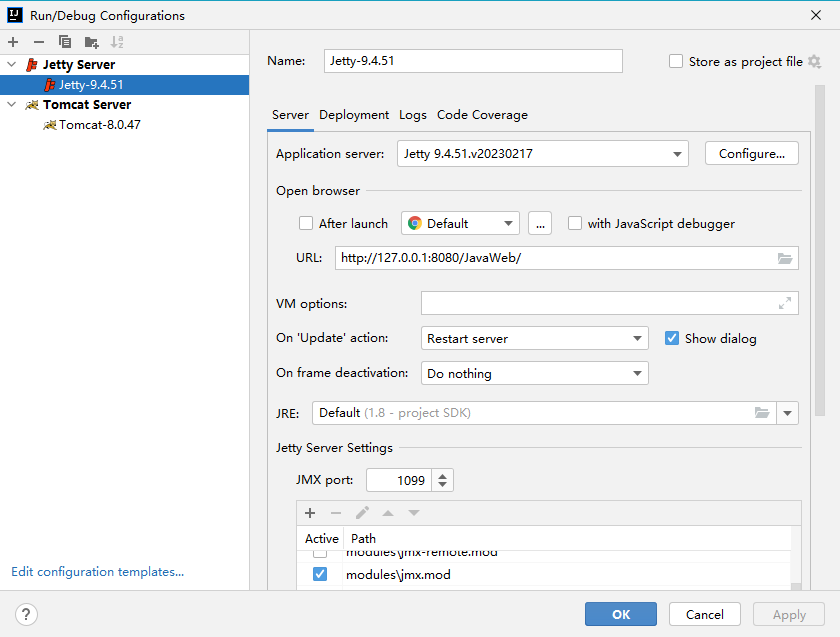Open Edit configuration templates link
This screenshot has width=840, height=637.
point(98,572)
